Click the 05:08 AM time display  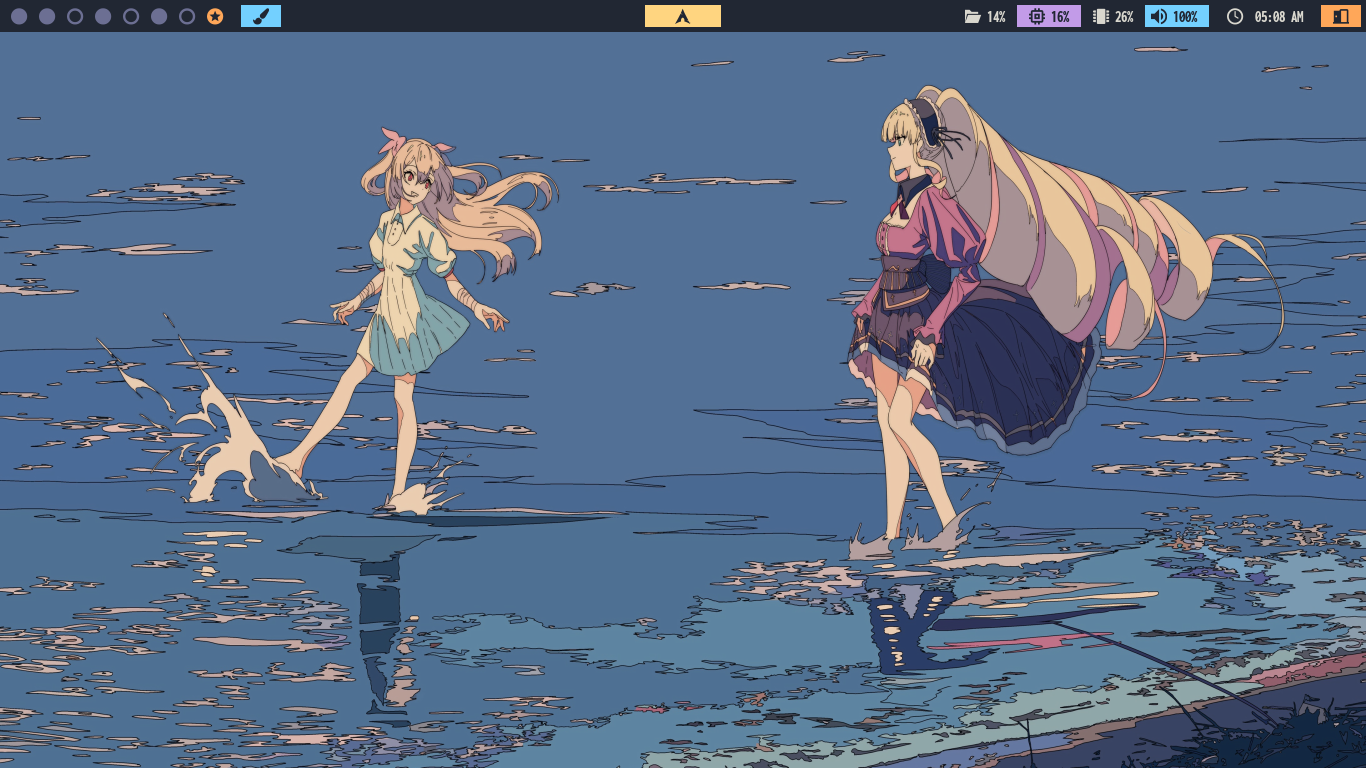(x=1279, y=17)
